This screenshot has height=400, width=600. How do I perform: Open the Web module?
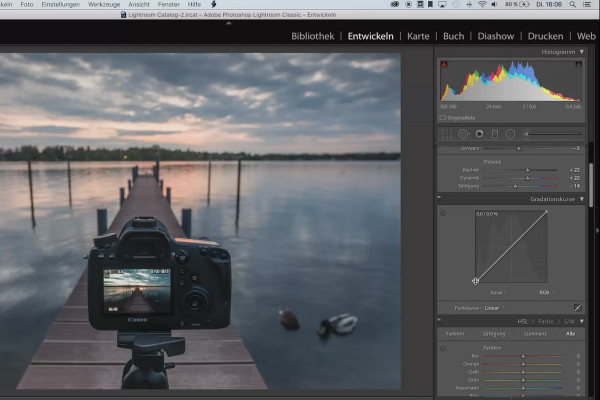pos(586,36)
